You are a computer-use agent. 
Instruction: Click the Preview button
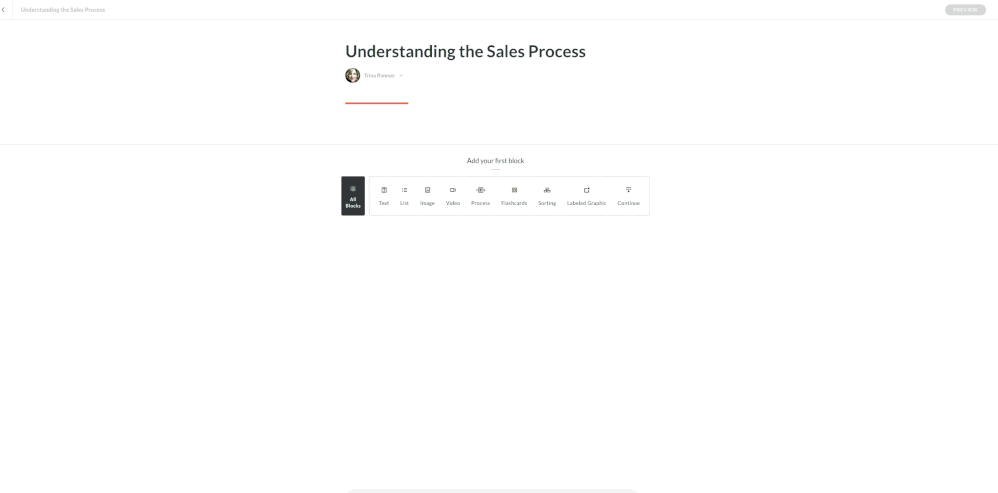pyautogui.click(x=964, y=10)
